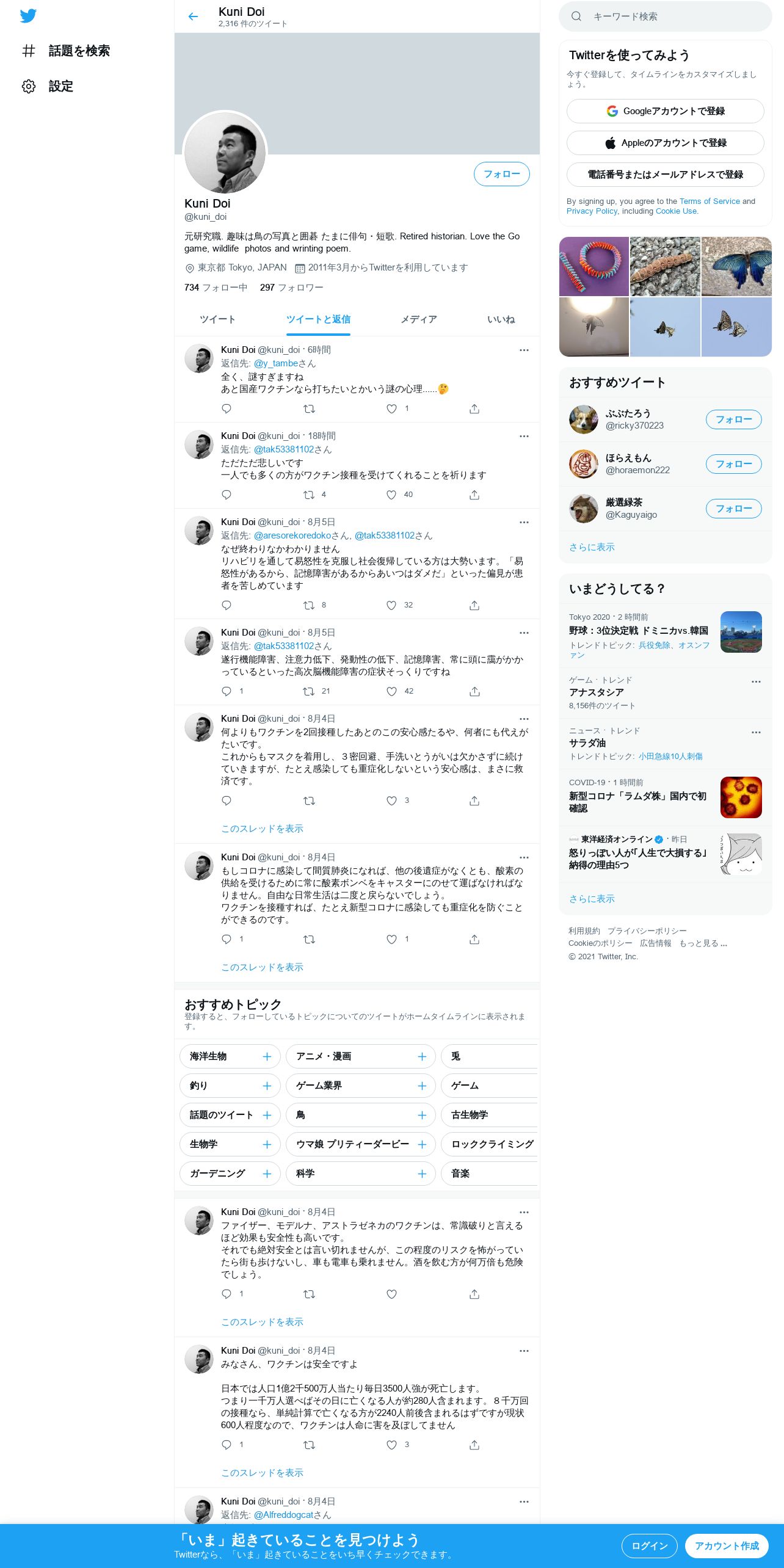
Task: Follow the ガーデニング topic with plus
Action: tap(267, 1174)
